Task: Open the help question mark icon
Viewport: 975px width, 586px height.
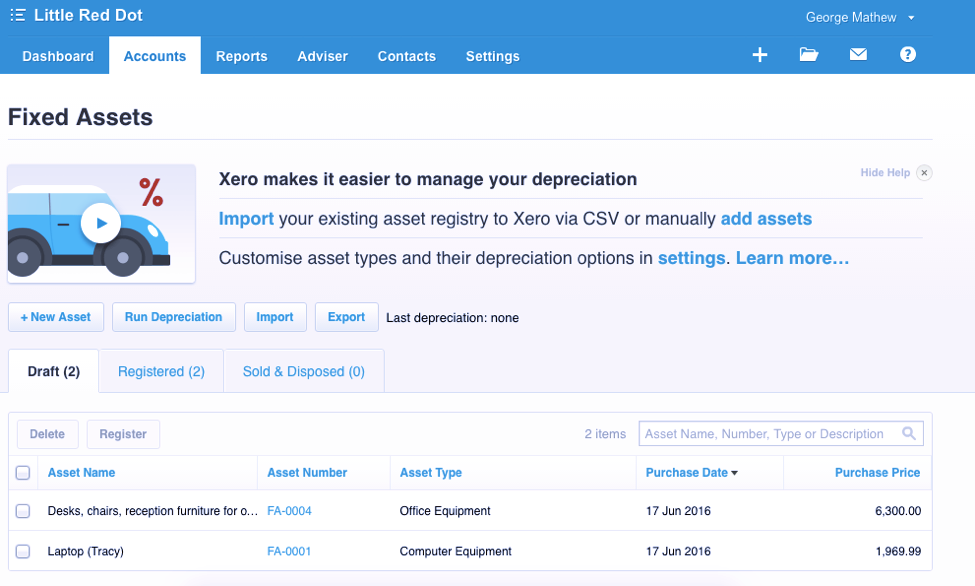Action: [x=907, y=55]
